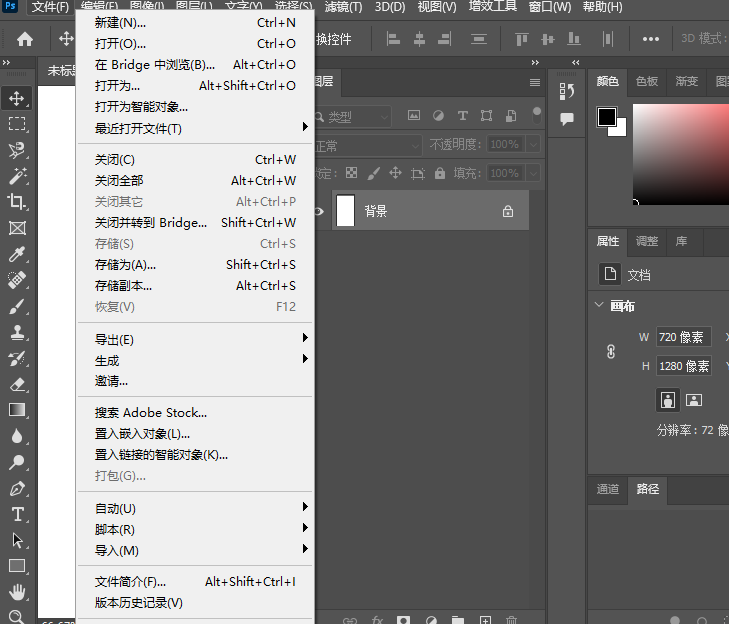The width and height of the screenshot is (729, 624).
Task: Select the Rectangle shape tool
Action: [17, 566]
